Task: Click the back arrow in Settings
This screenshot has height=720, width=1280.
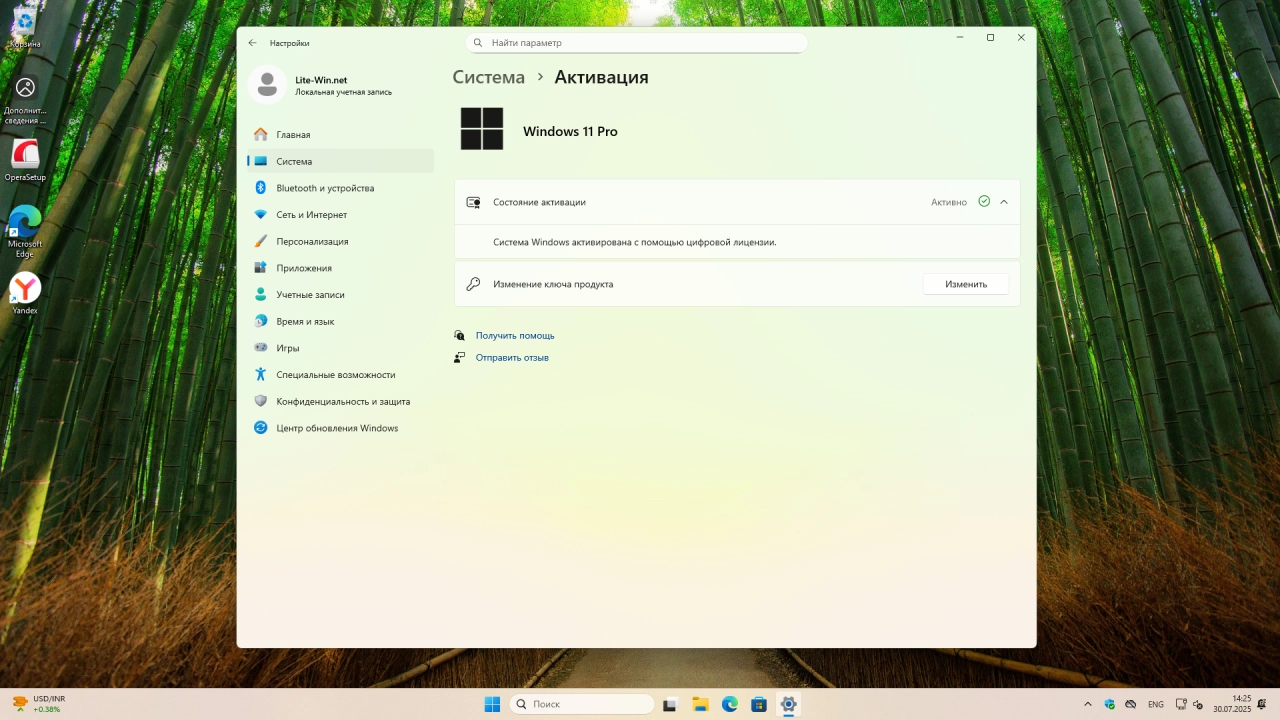Action: click(x=252, y=43)
